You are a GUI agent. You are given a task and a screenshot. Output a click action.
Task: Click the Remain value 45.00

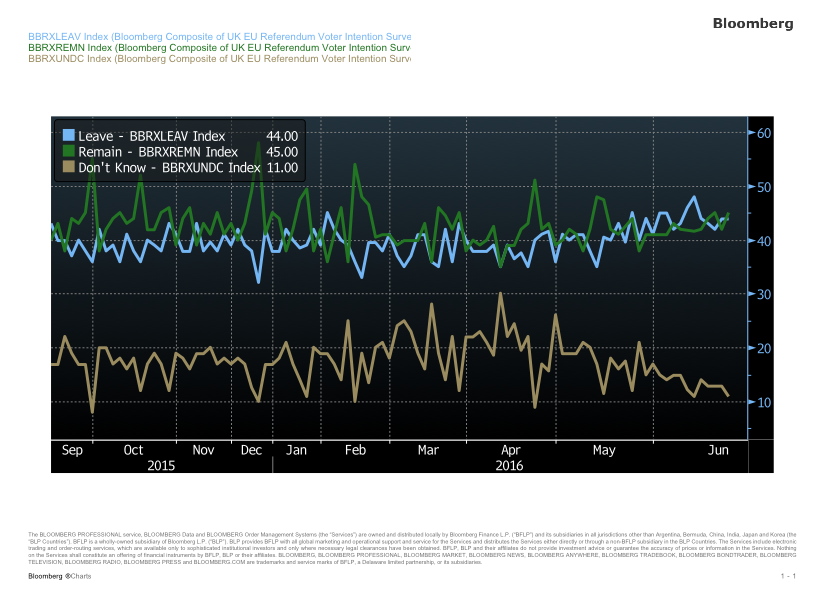(x=282, y=152)
